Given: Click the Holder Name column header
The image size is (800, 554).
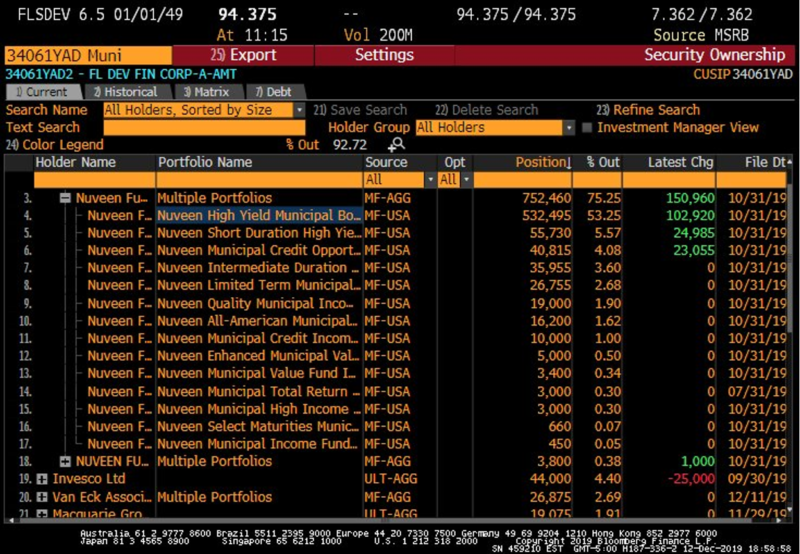Looking at the screenshot, I should point(76,163).
